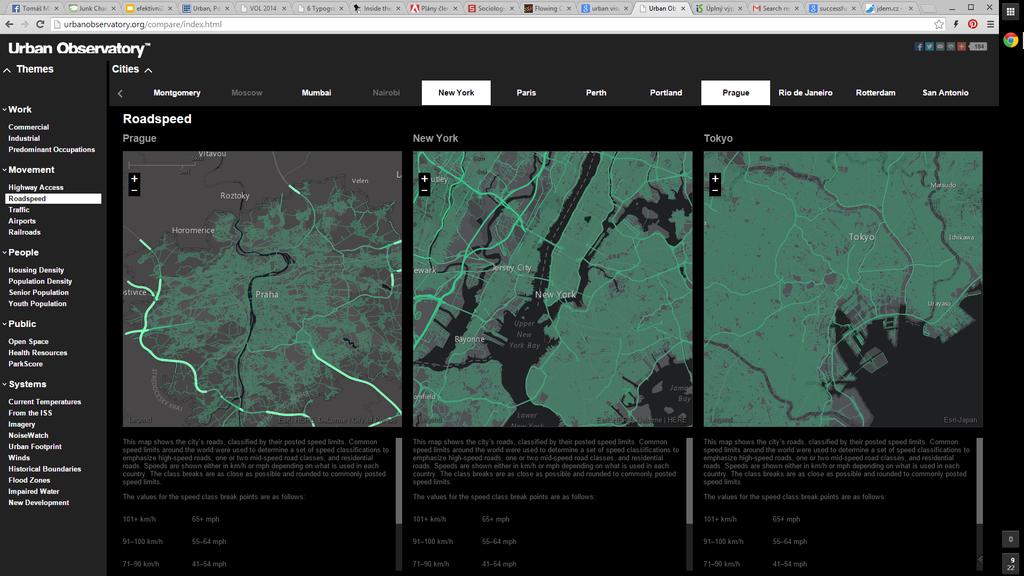Image resolution: width=1024 pixels, height=576 pixels.
Task: Switch to the Sociolog browser tab
Action: coord(491,8)
